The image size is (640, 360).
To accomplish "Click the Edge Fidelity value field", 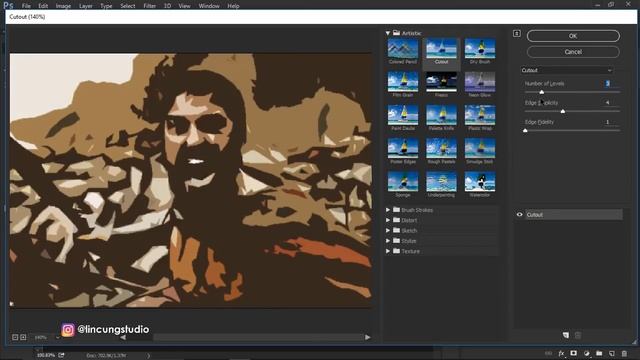I will (610, 122).
